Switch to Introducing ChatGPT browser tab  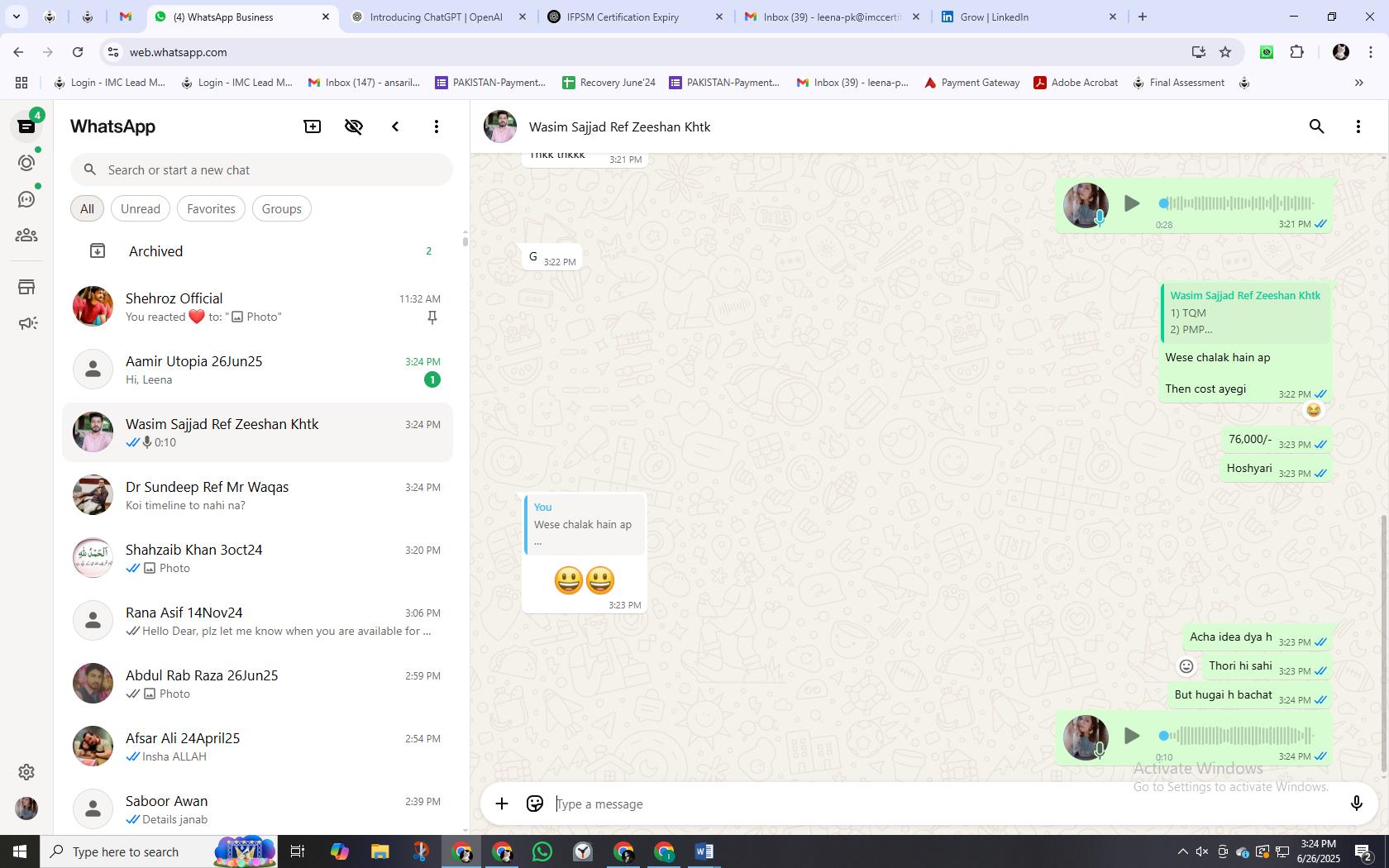click(x=436, y=17)
